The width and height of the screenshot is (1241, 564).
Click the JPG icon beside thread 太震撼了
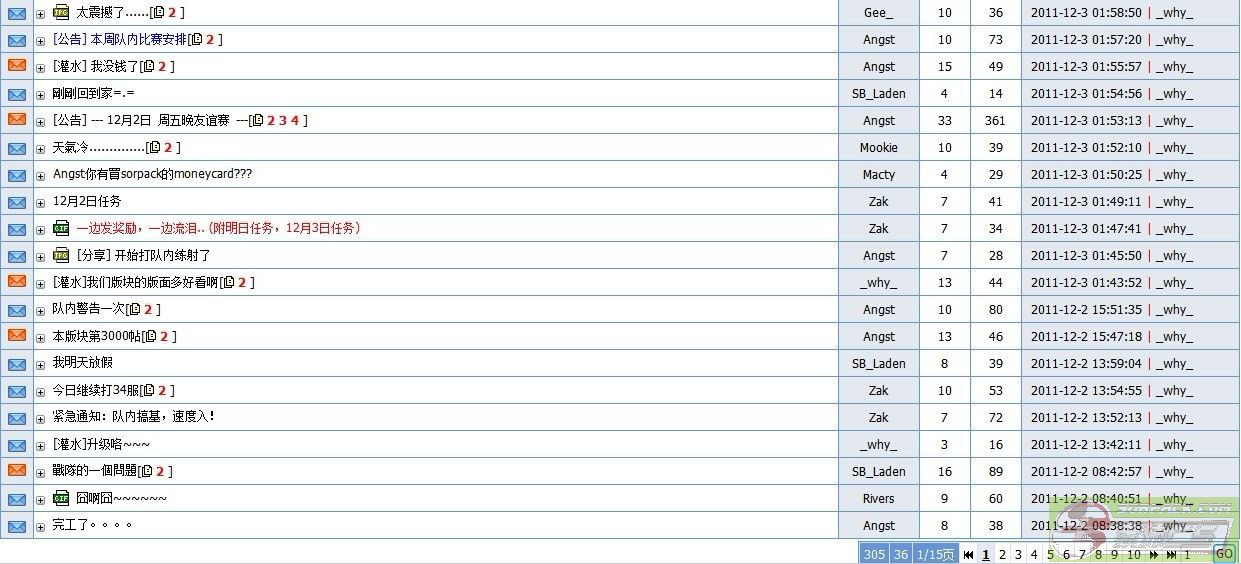pyautogui.click(x=61, y=12)
